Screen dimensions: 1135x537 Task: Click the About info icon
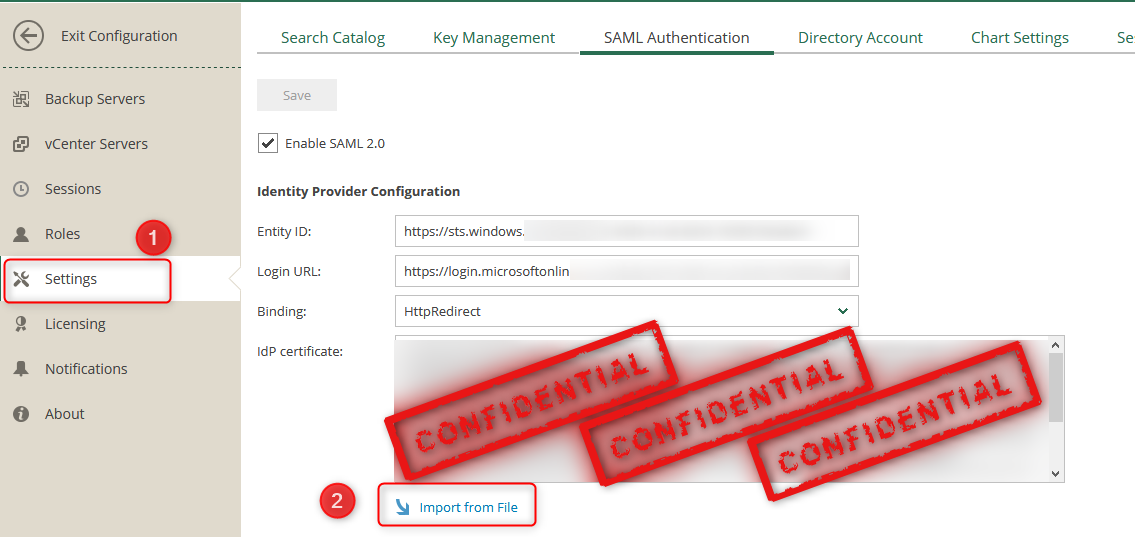(21, 414)
